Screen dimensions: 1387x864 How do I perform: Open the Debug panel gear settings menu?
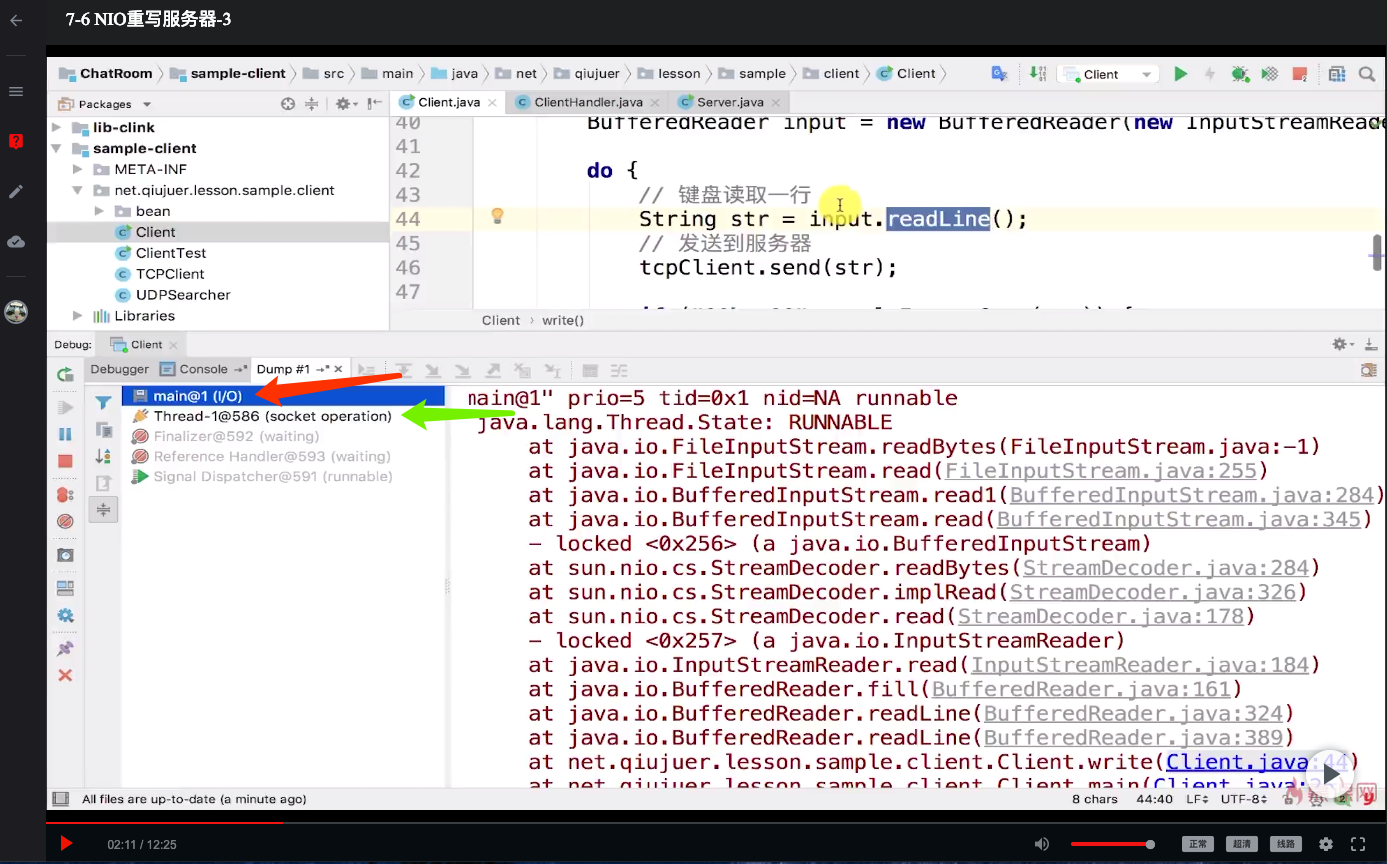1343,345
